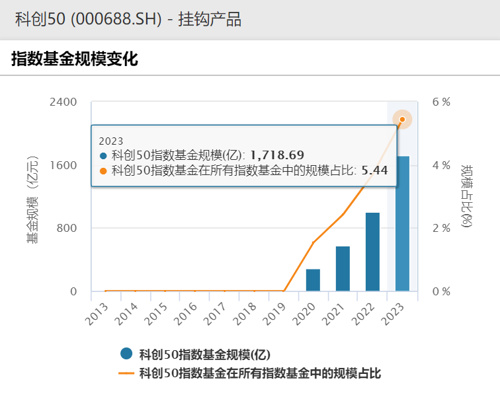Click the tooltip orange bullet for 规模占比
The image size is (500, 401).
pos(103,171)
